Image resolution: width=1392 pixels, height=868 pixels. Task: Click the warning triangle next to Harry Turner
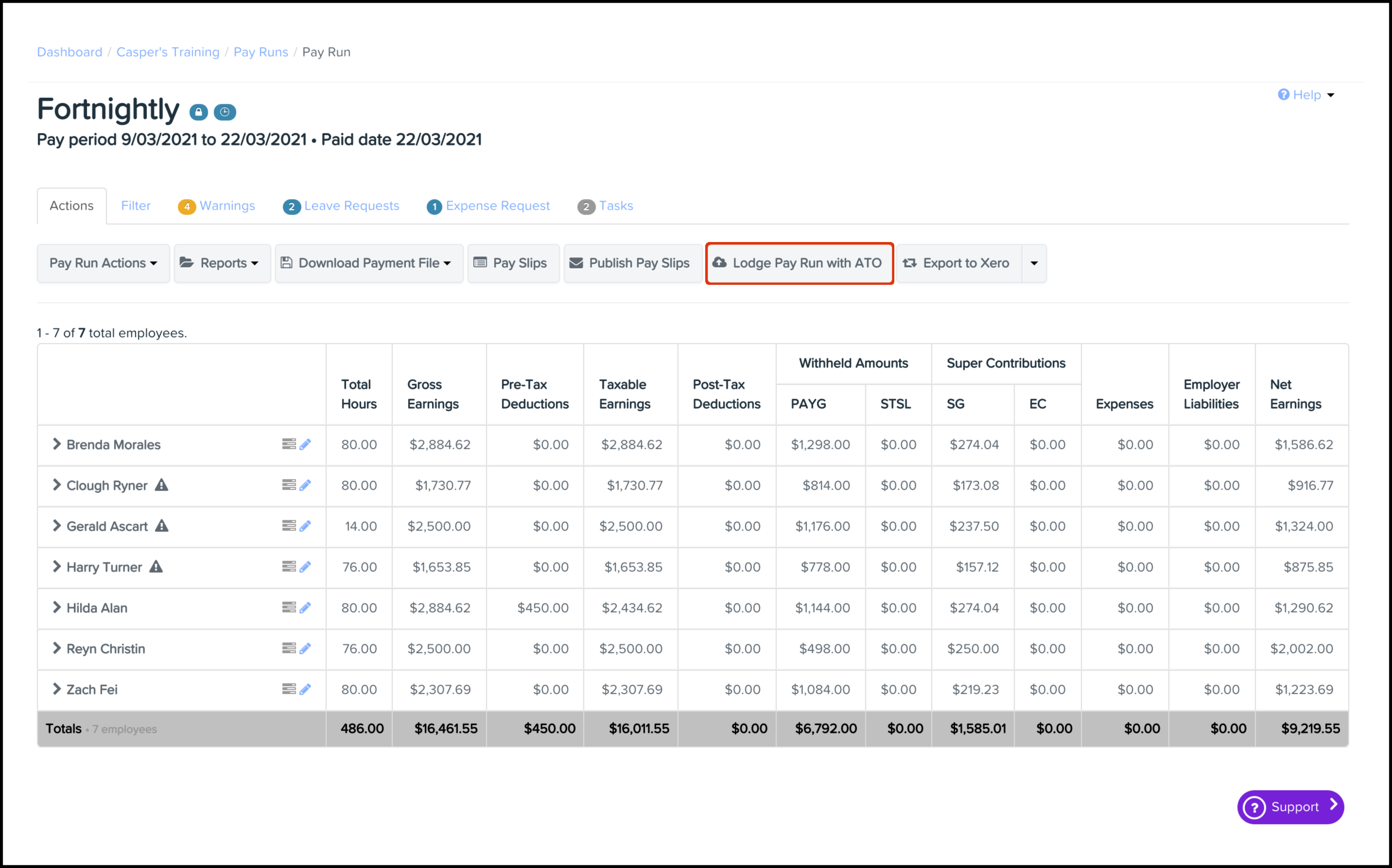coord(156,567)
